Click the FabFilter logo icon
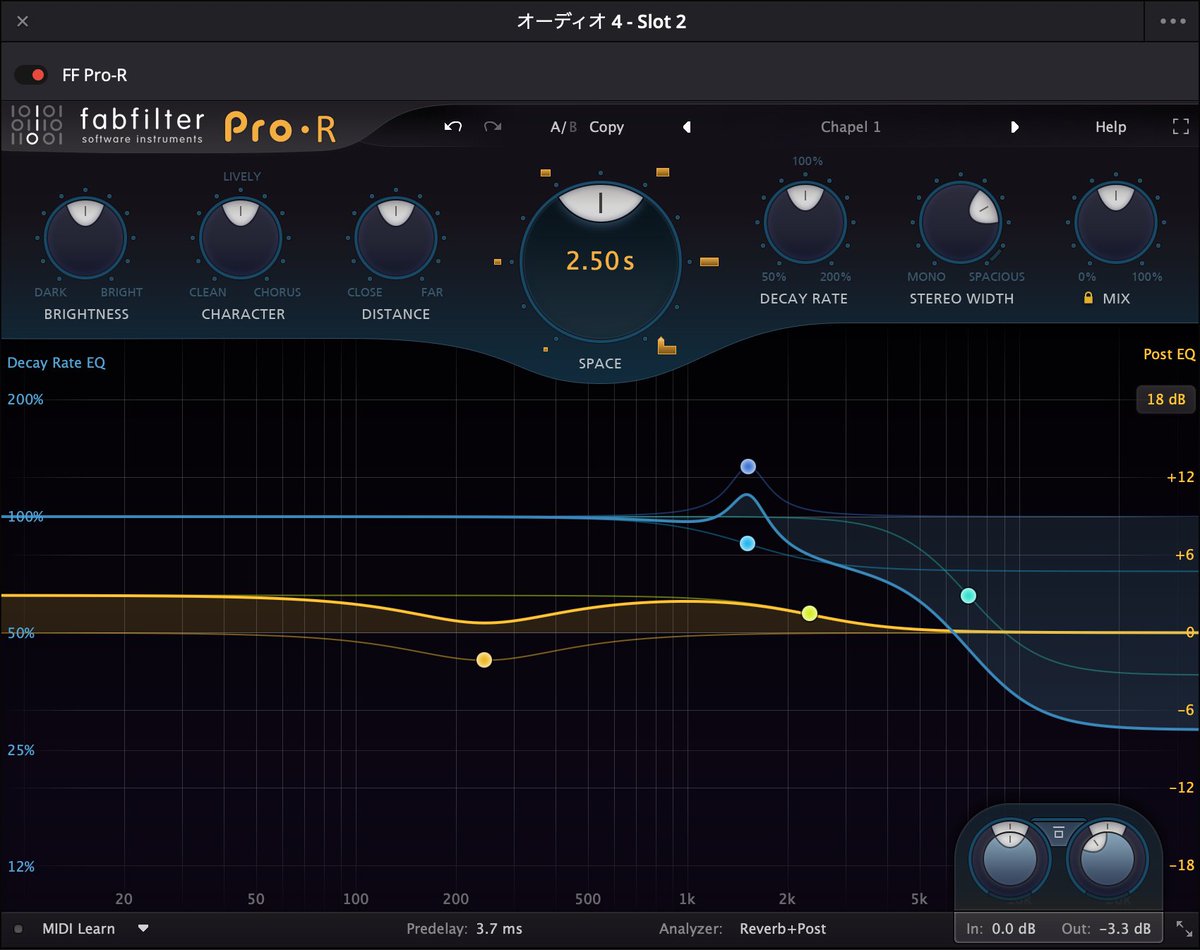Image resolution: width=1200 pixels, height=950 pixels. 37,125
